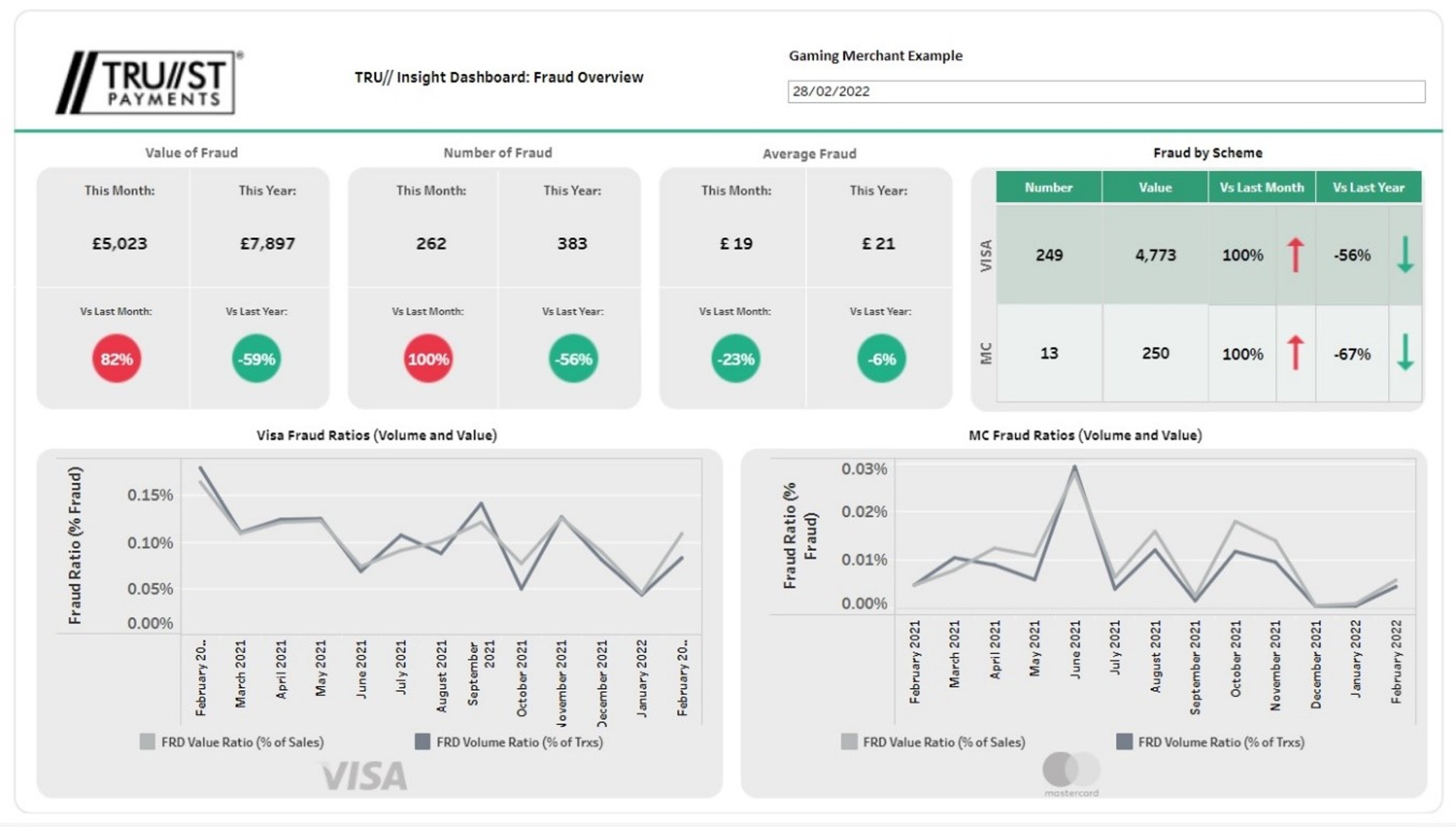Toggle MC FRD Volume Ratio legend swatch
Viewport: 1456px width, 827px height.
coord(1124,742)
